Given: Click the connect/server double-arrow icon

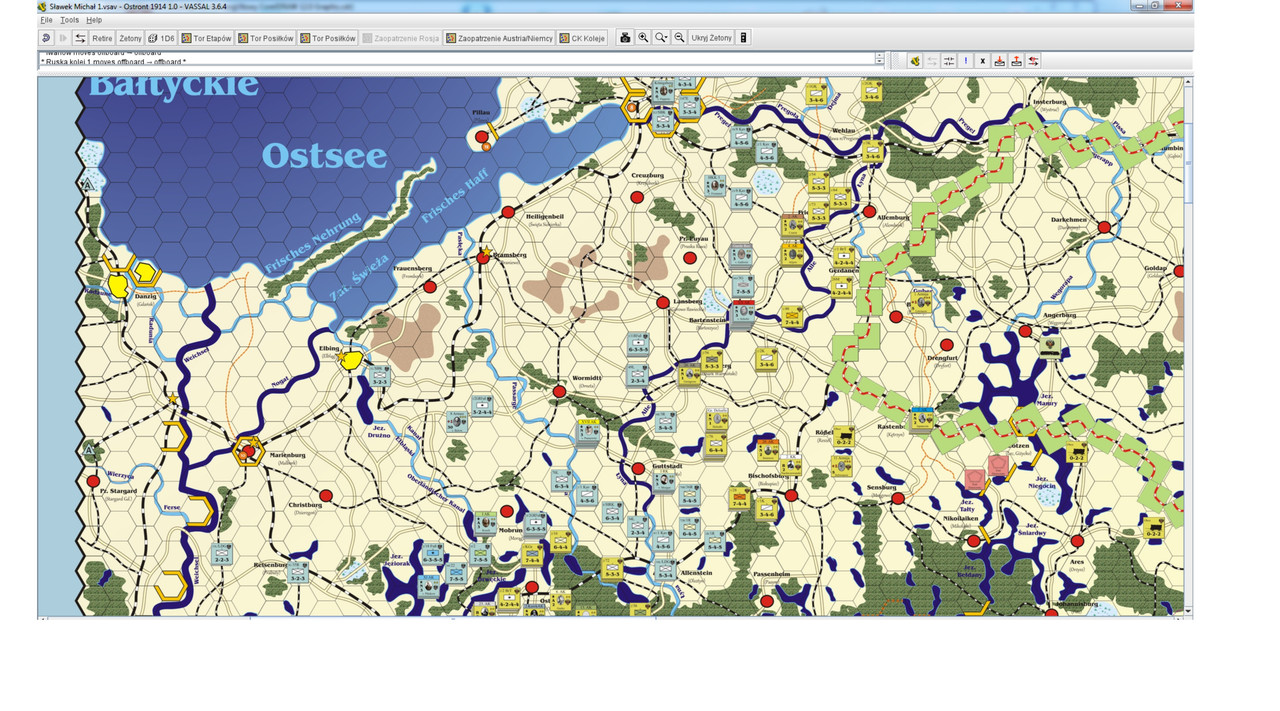Looking at the screenshot, I should [80, 38].
